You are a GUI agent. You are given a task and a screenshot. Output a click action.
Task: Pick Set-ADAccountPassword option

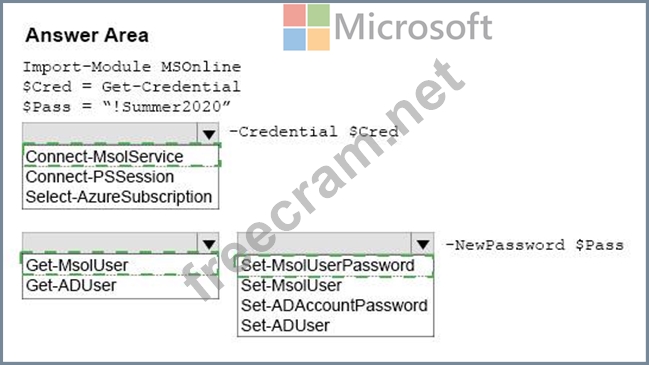click(x=334, y=305)
